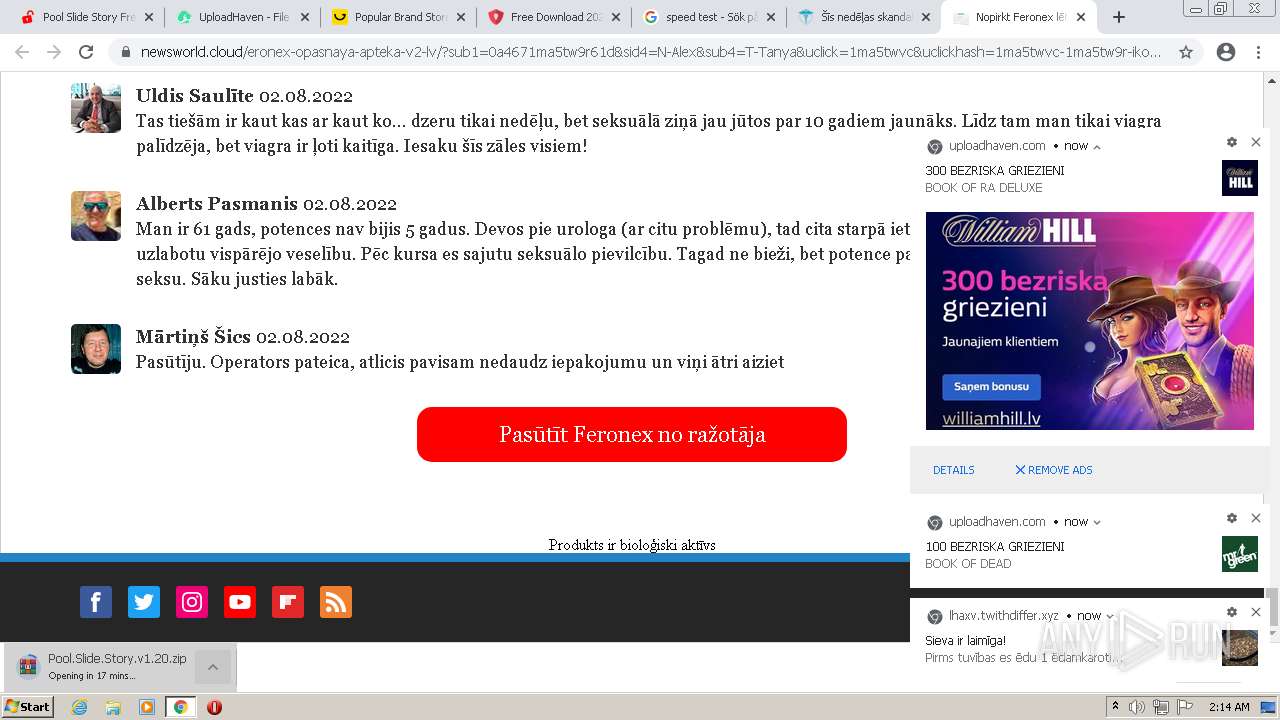Viewport: 1280px width, 720px height.
Task: Click the browser Back arrow
Action: [22, 52]
